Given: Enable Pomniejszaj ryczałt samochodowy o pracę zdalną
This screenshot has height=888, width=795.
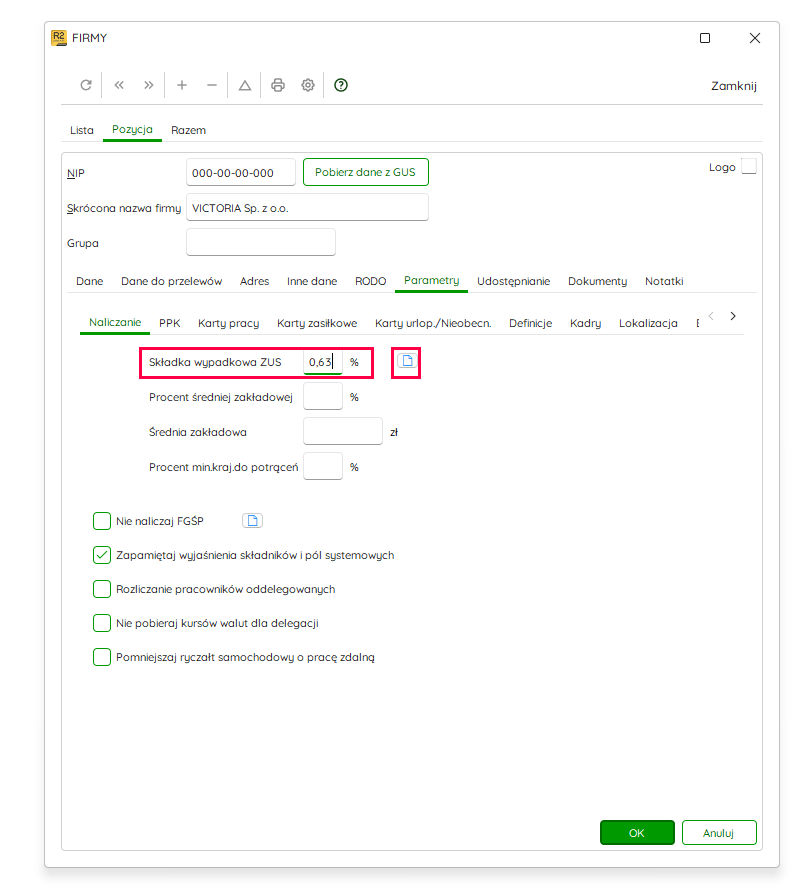Looking at the screenshot, I should point(102,657).
